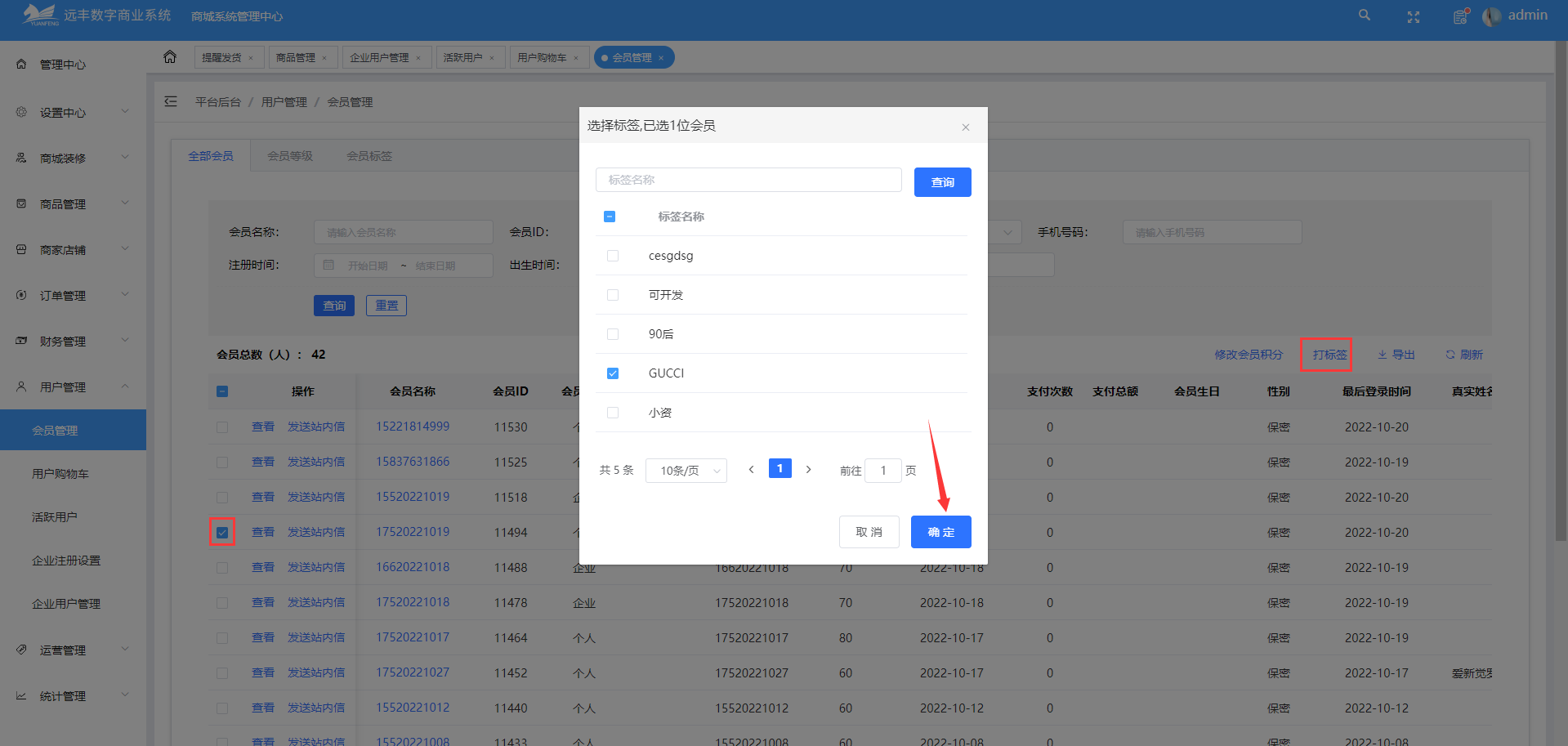Screen dimensions: 1568x746
Task: Click 修改会员积分 link
Action: [1249, 355]
